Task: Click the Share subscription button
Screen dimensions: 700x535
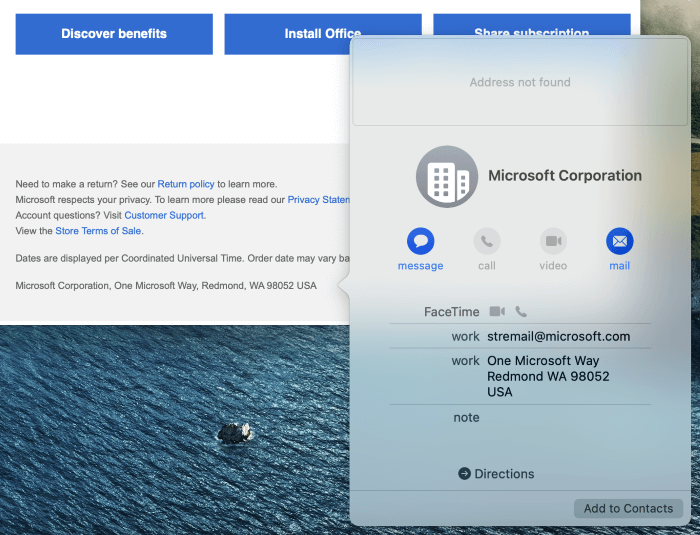Action: 532,25
